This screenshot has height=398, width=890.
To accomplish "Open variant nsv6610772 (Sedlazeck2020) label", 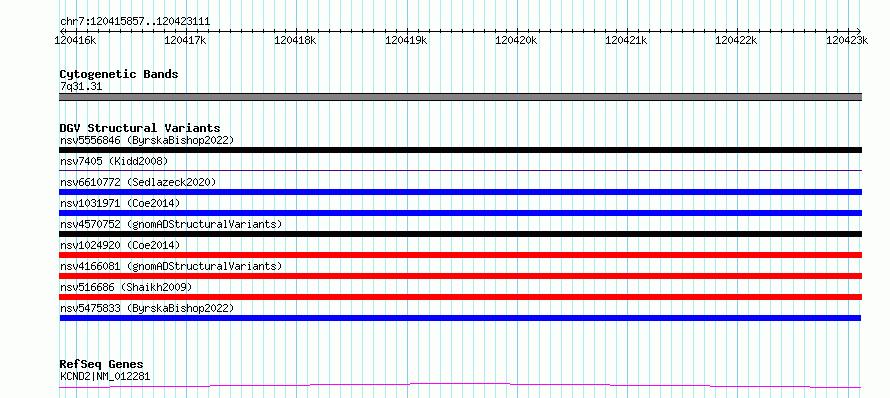I will point(138,182).
